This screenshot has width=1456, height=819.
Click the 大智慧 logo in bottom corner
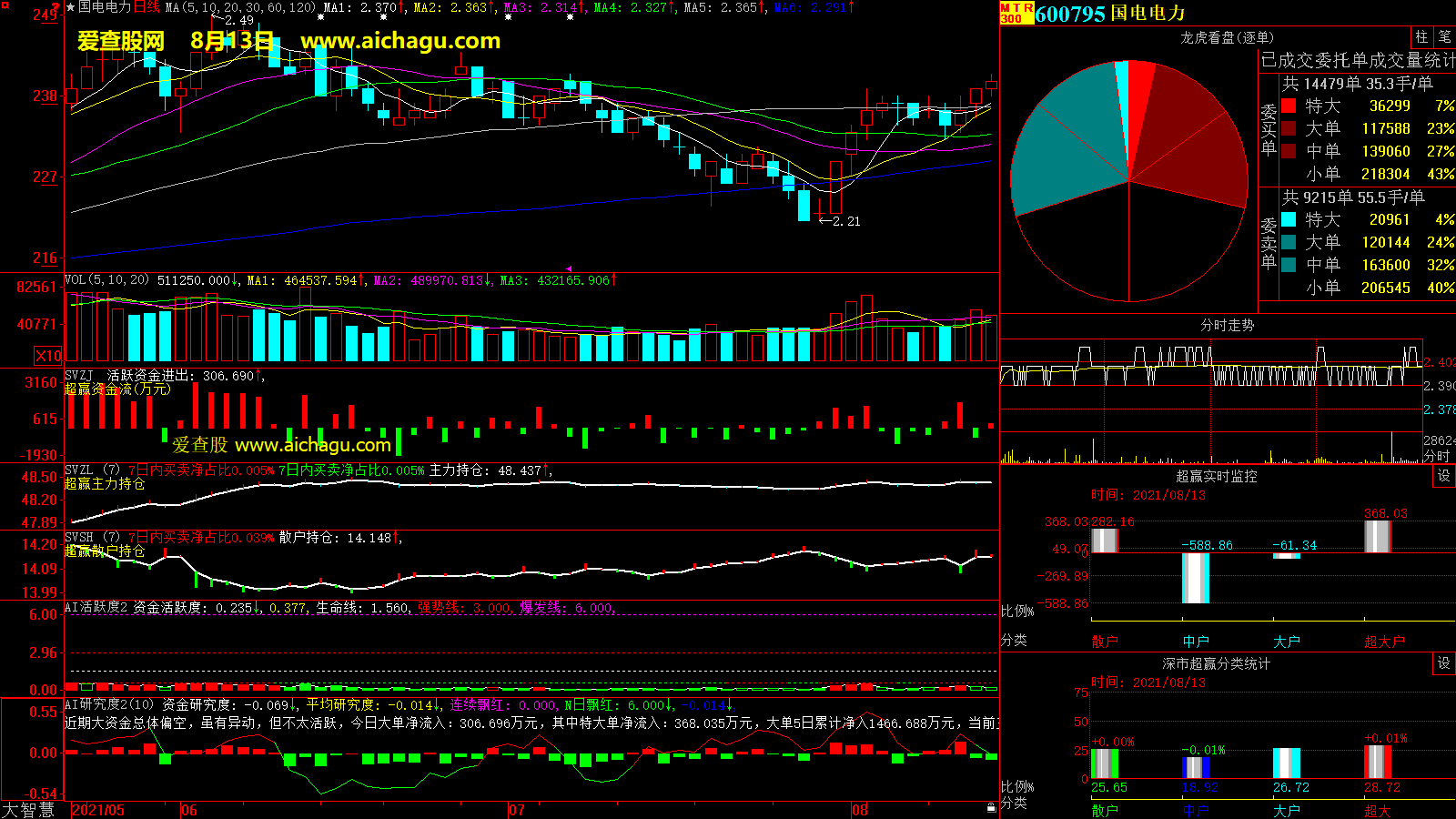tap(28, 809)
